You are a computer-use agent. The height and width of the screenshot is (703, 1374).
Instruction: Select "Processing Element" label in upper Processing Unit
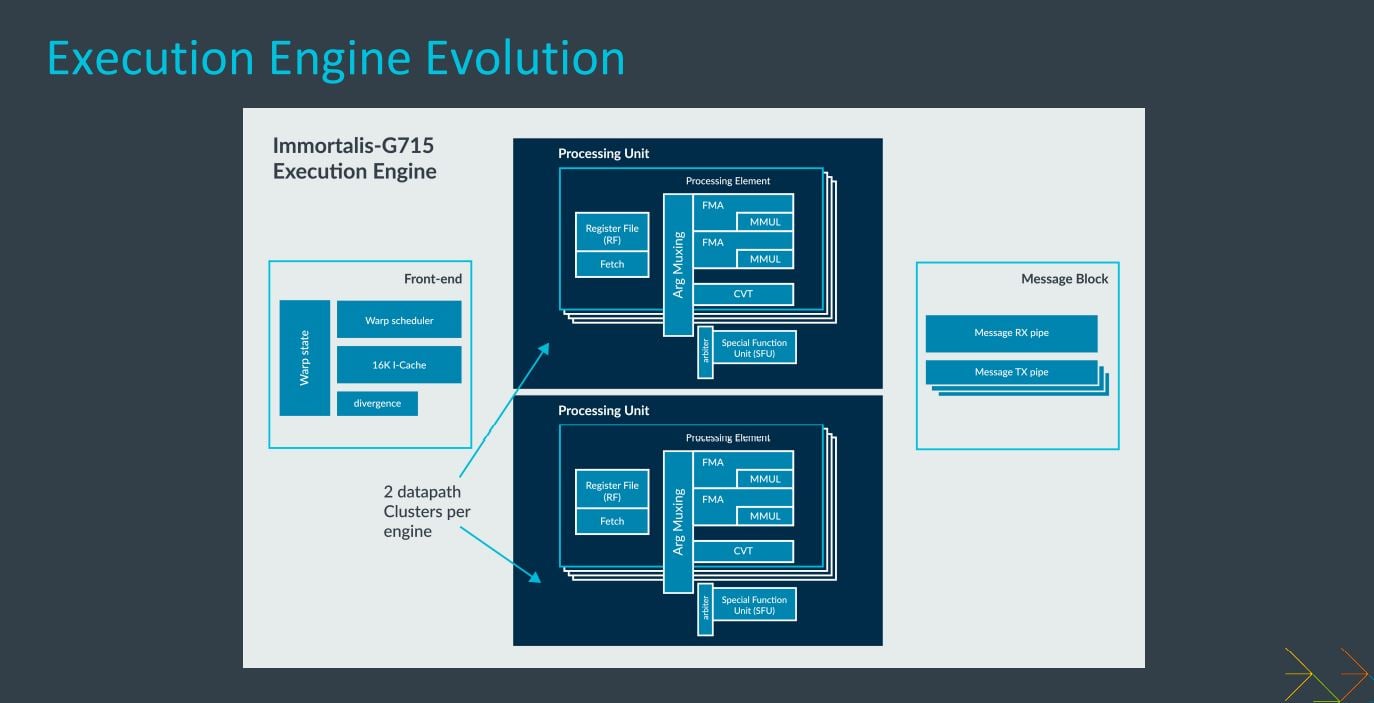[x=728, y=181]
